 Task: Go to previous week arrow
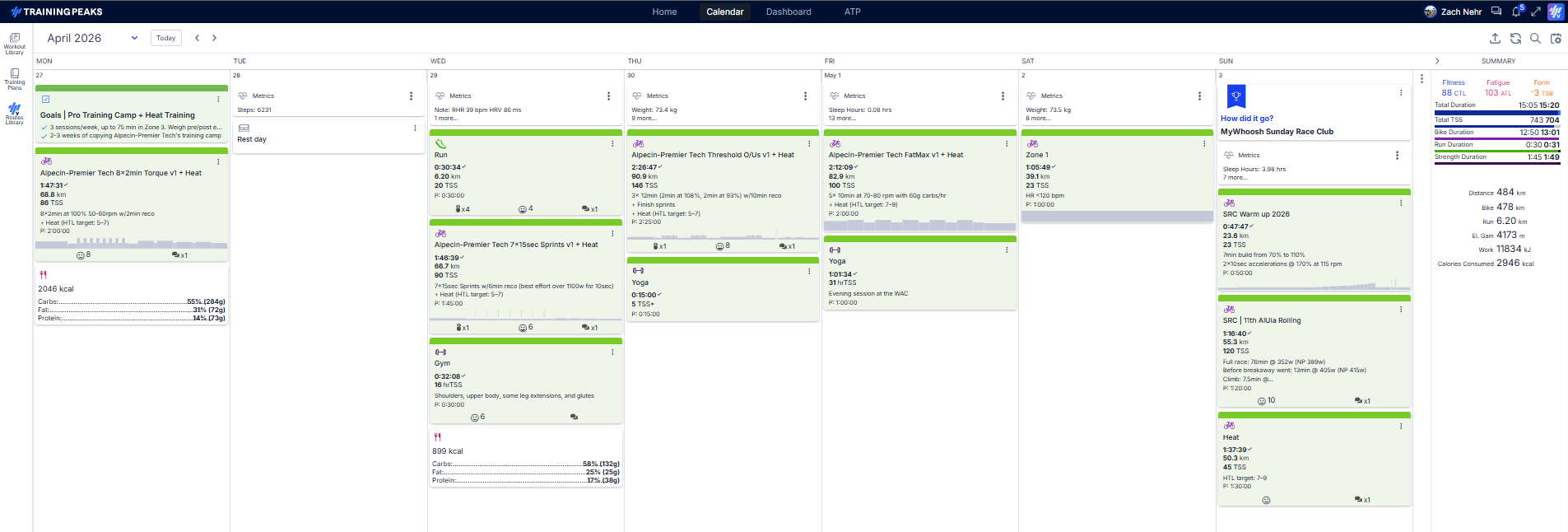[x=197, y=38]
